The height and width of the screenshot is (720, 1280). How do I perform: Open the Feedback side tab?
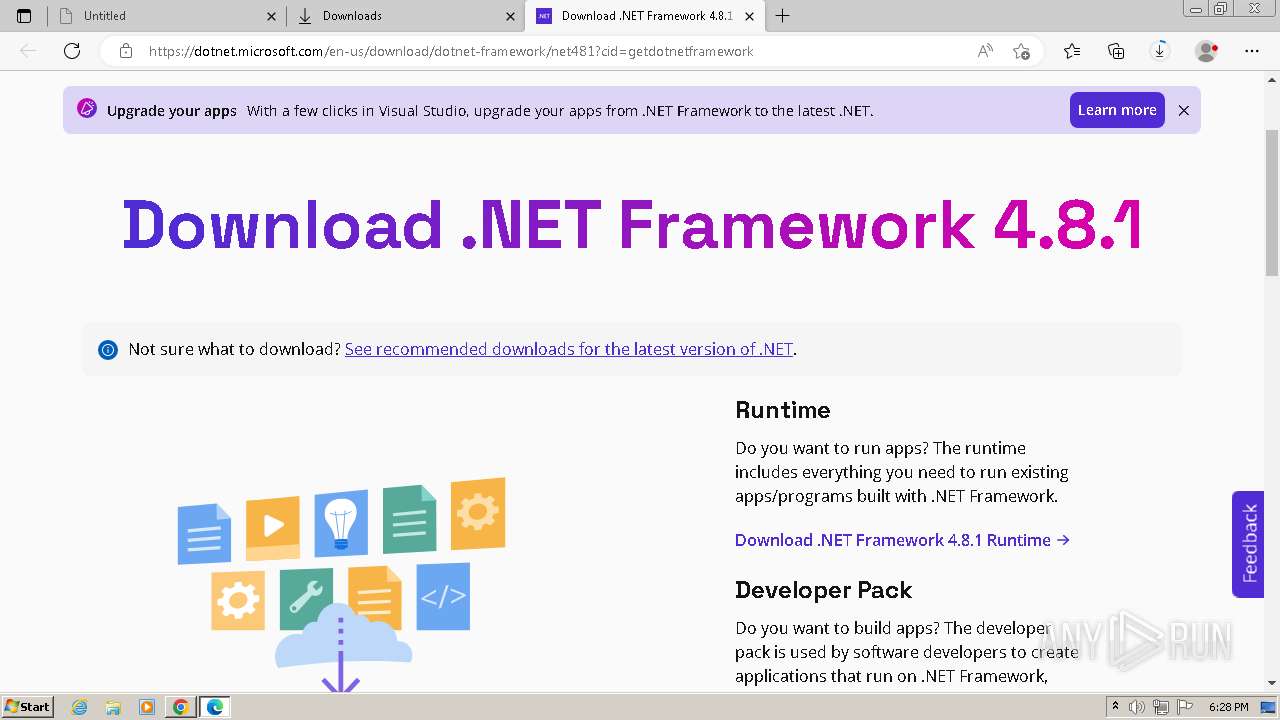click(x=1249, y=544)
